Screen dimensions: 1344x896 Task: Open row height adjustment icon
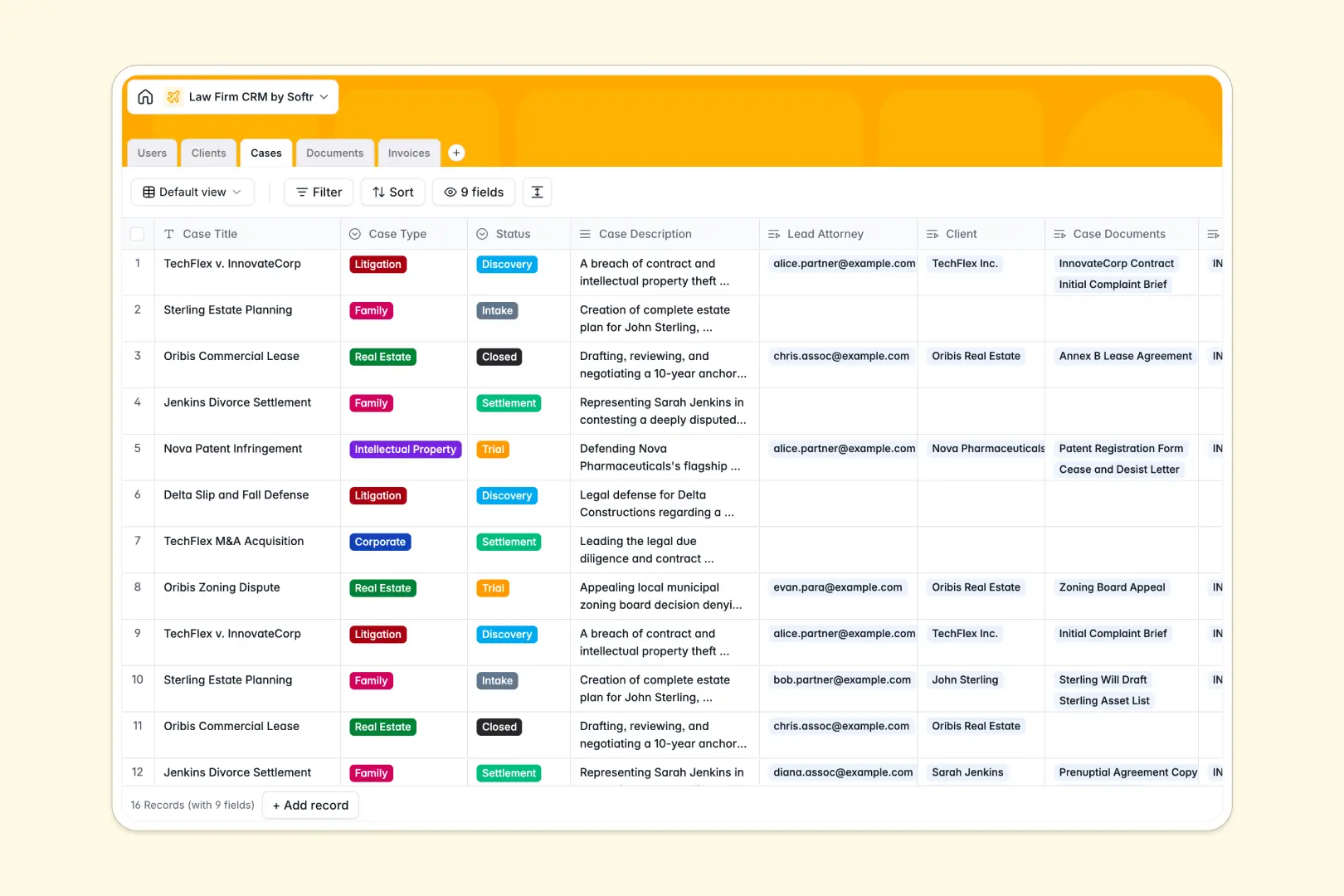[537, 192]
